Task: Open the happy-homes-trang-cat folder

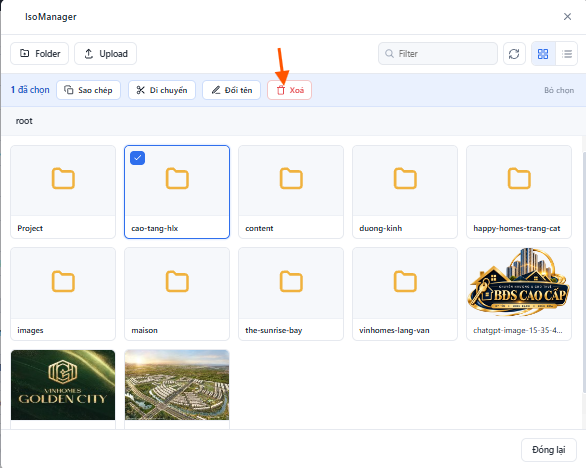Action: click(x=519, y=192)
